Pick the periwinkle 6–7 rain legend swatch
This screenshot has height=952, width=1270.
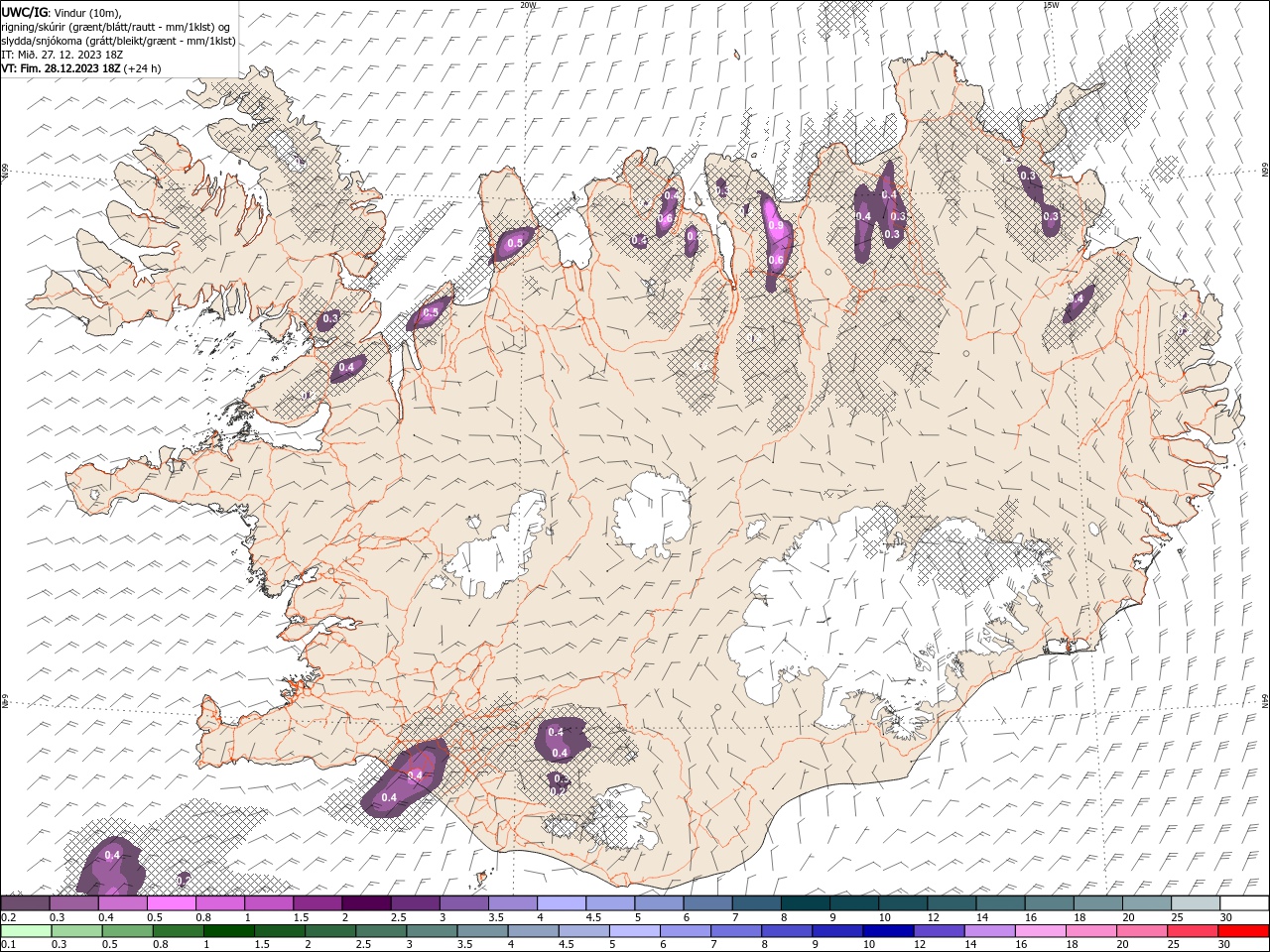coord(685,931)
